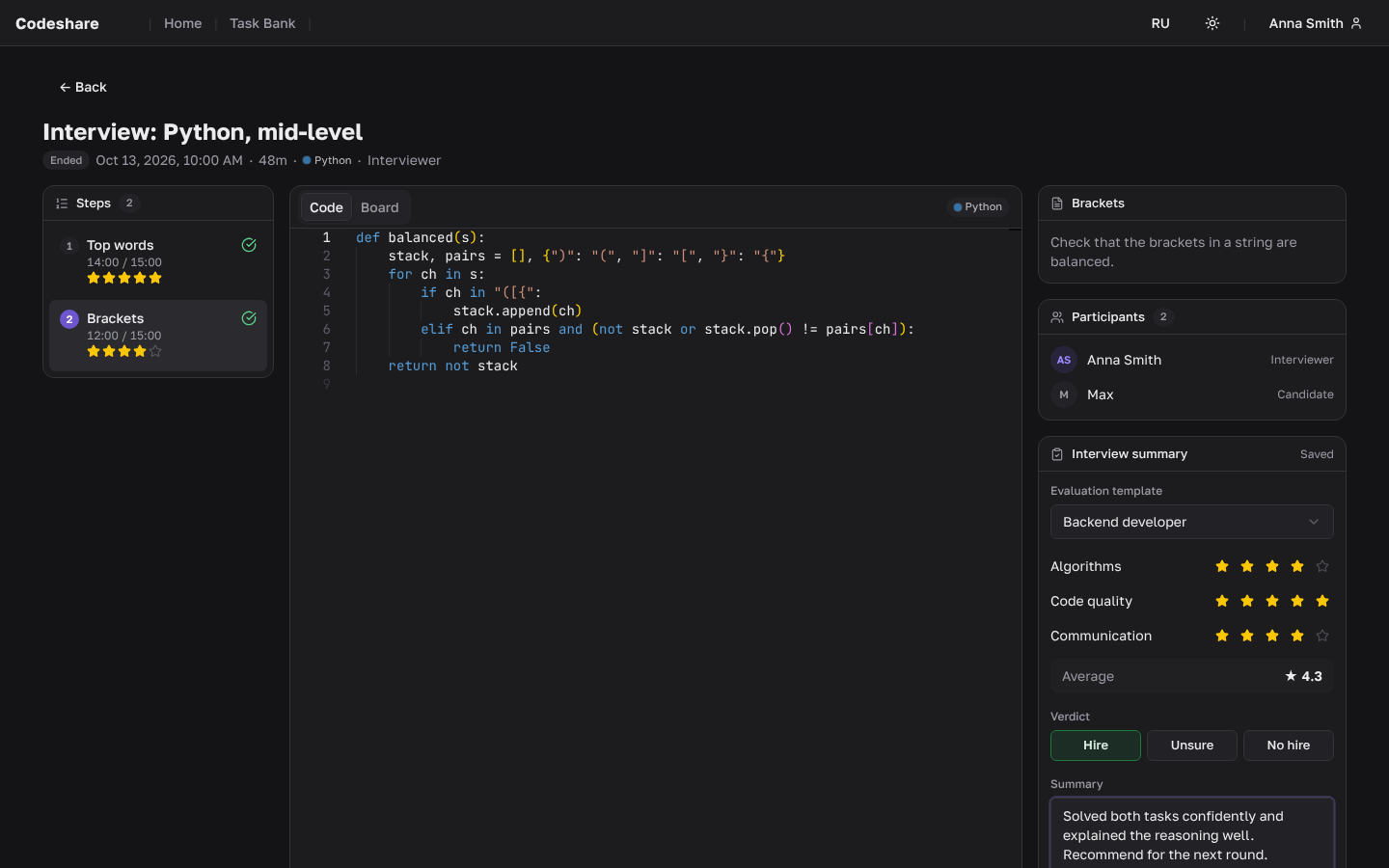Click the Saved status label

[x=1317, y=454]
